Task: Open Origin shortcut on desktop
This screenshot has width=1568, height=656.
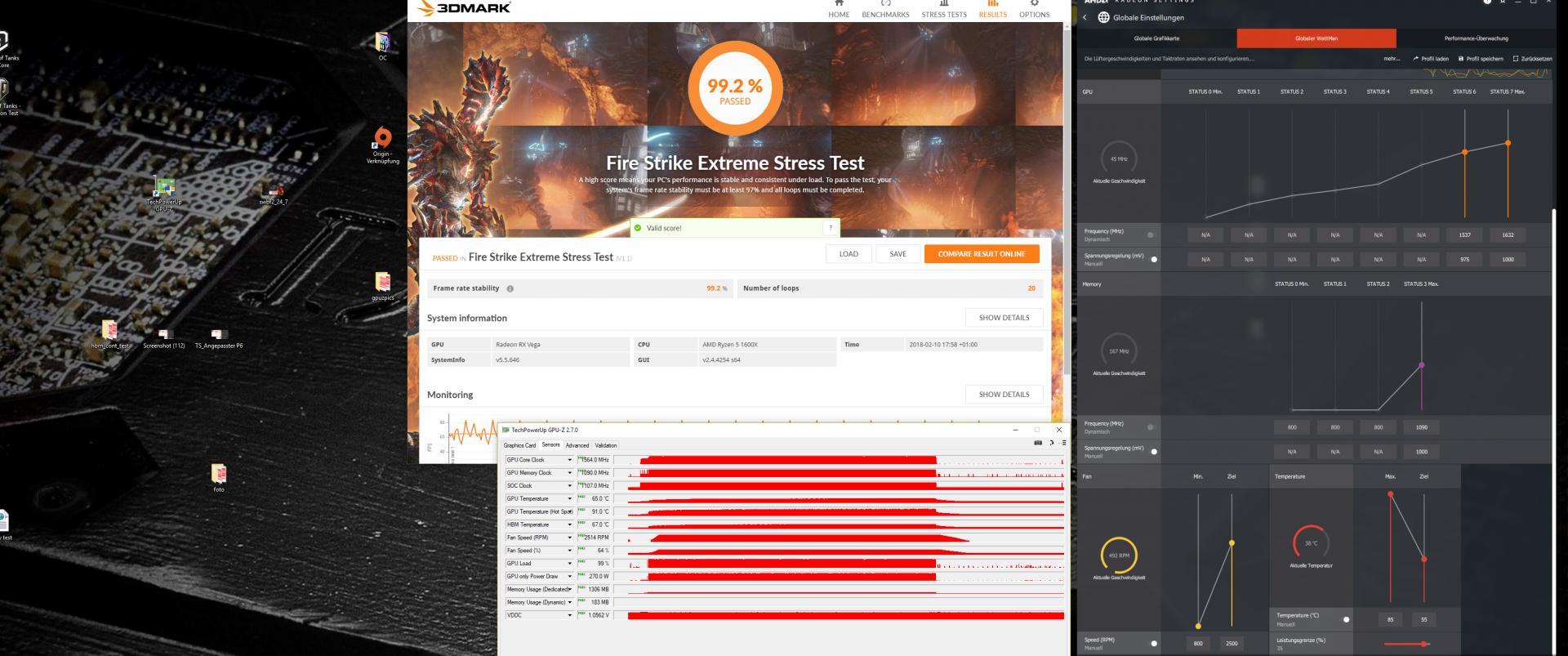Action: pyautogui.click(x=382, y=146)
